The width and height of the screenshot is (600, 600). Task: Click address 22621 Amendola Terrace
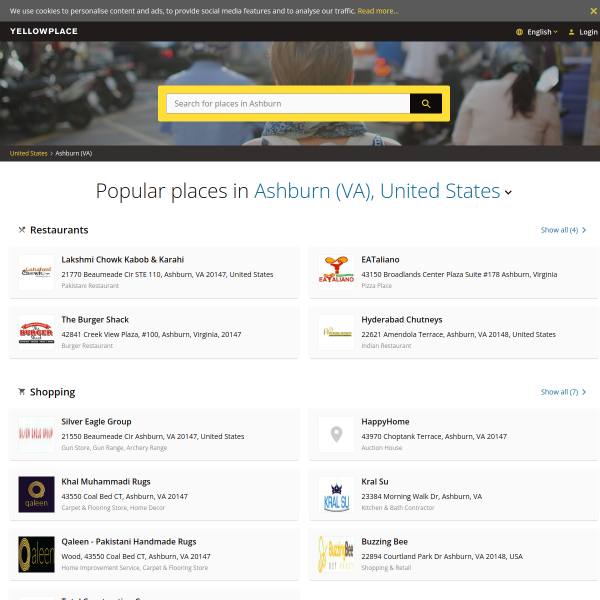458,334
